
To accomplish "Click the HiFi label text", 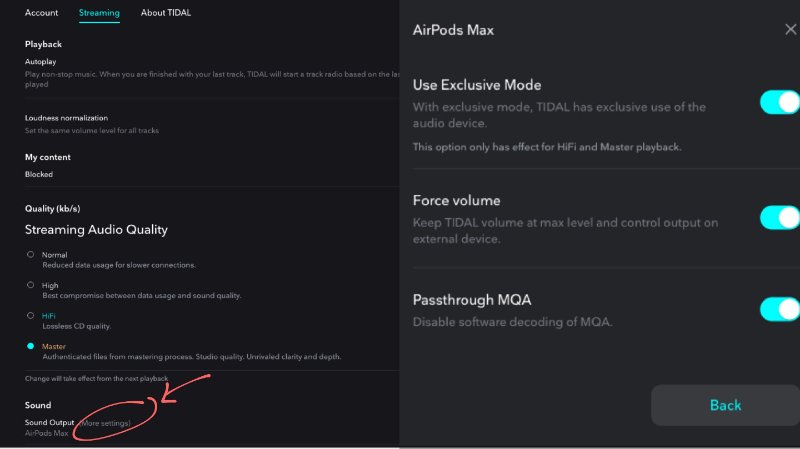I will (48, 316).
